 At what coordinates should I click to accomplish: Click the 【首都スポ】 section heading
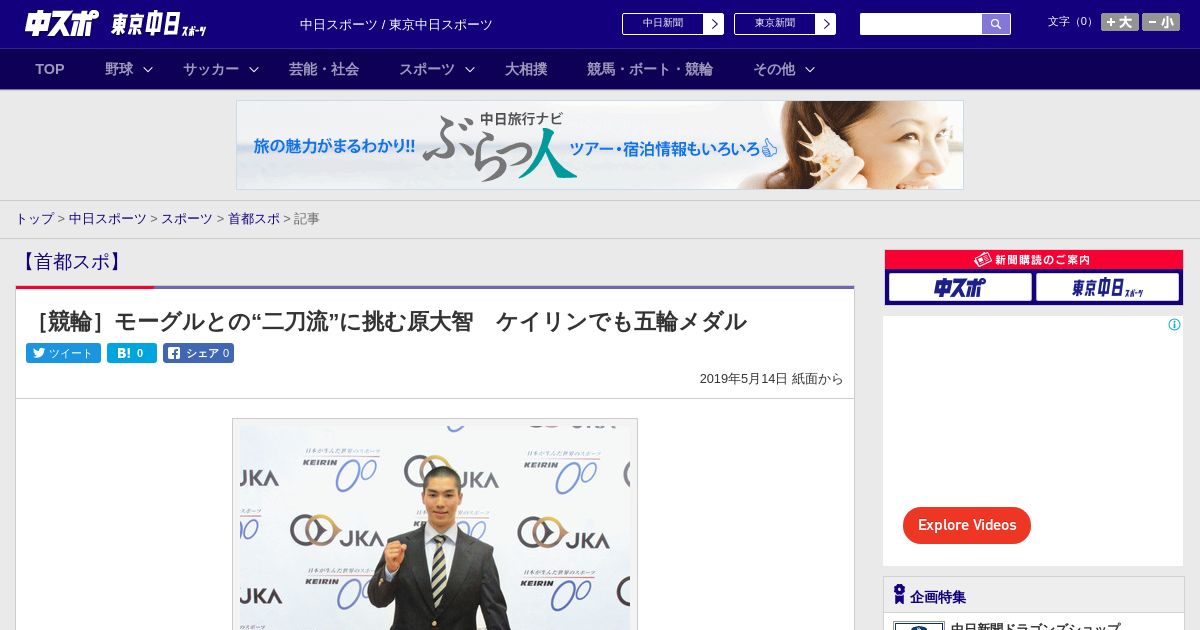pos(71,262)
